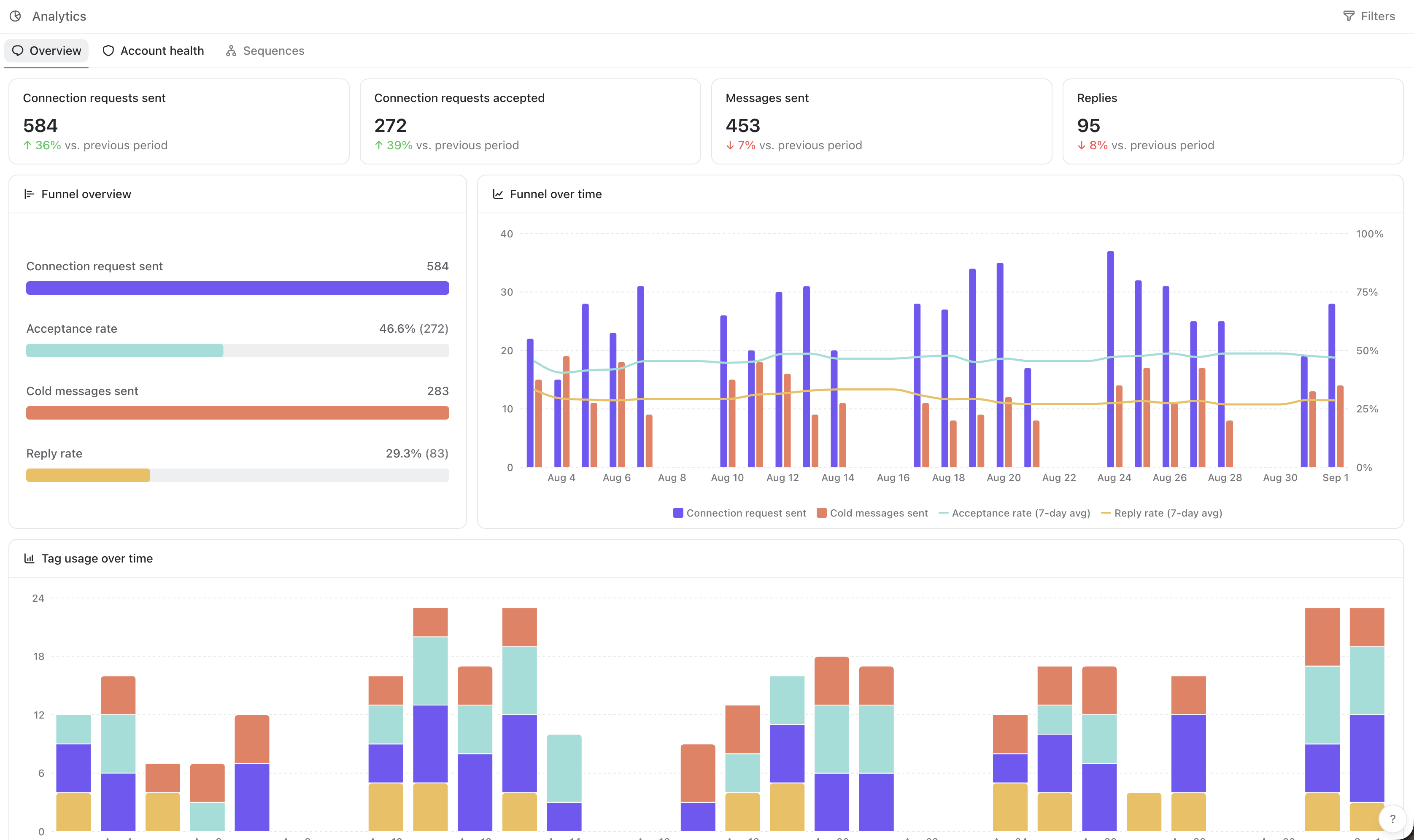
Task: Select the Analytics page title
Action: point(59,16)
